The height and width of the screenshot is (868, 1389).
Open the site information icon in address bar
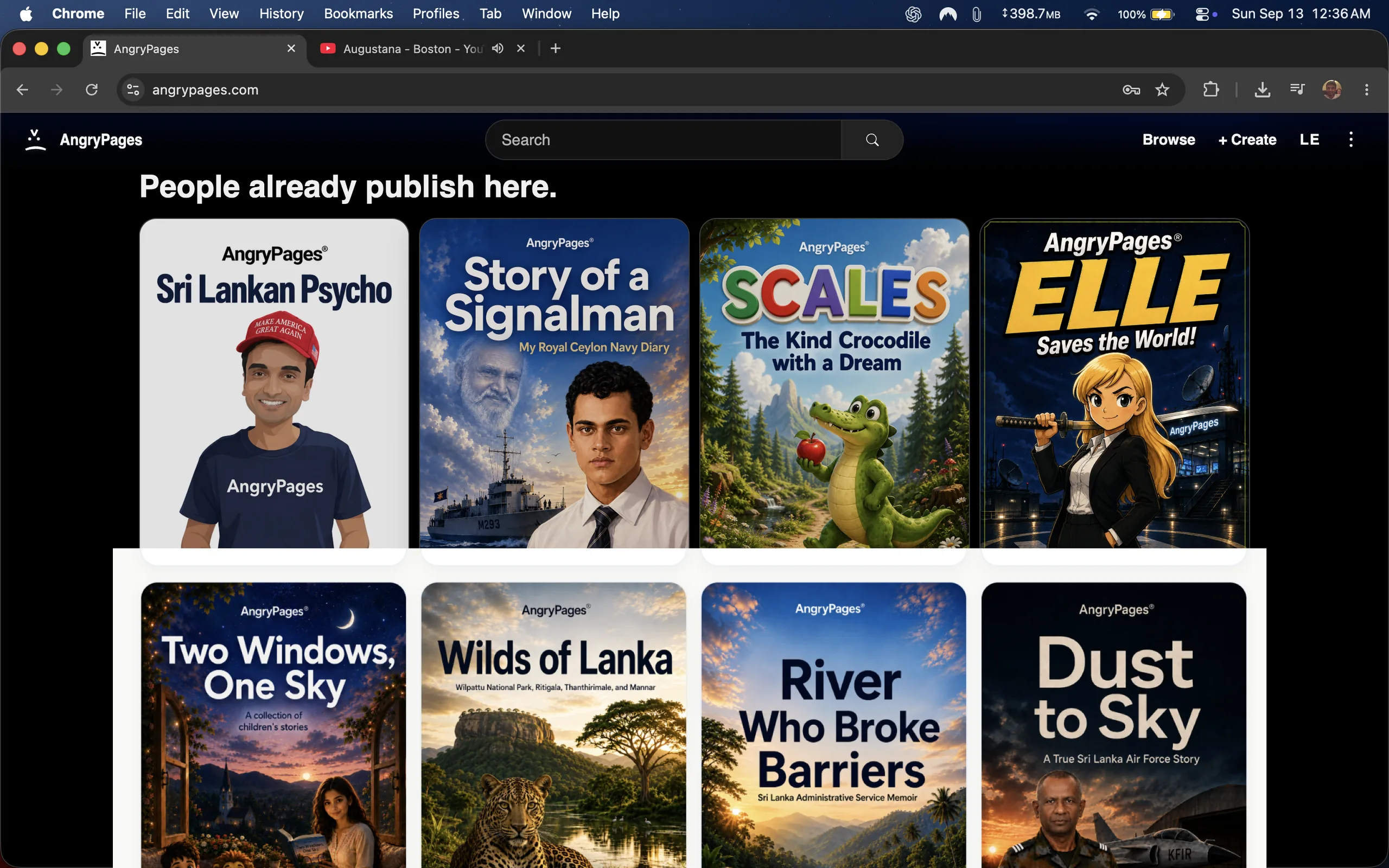[x=133, y=90]
